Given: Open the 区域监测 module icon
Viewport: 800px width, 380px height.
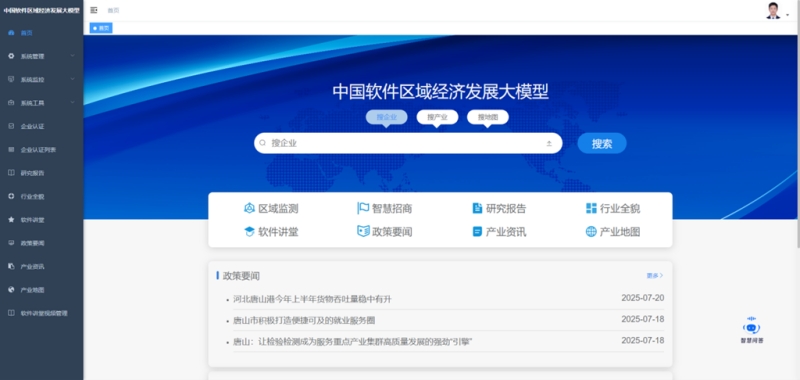Looking at the screenshot, I should (x=249, y=208).
